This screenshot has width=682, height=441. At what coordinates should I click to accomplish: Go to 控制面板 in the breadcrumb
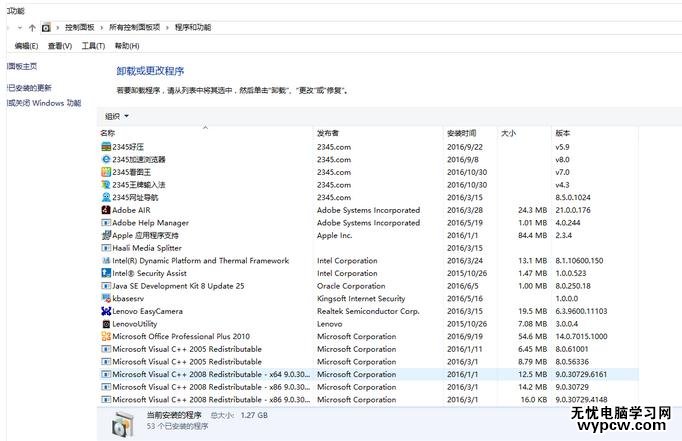[x=80, y=27]
